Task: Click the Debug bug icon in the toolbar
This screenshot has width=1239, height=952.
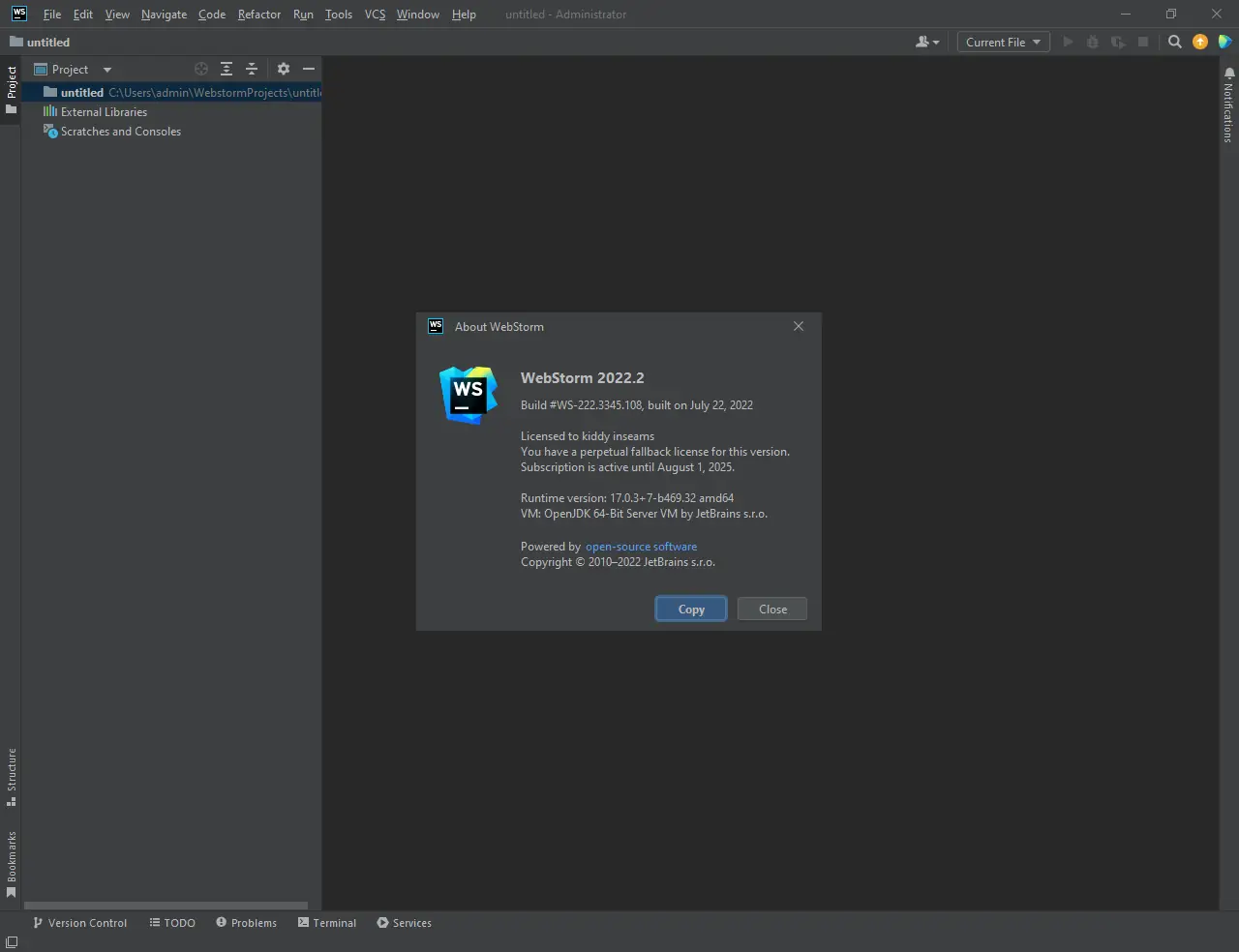Action: 1093,42
